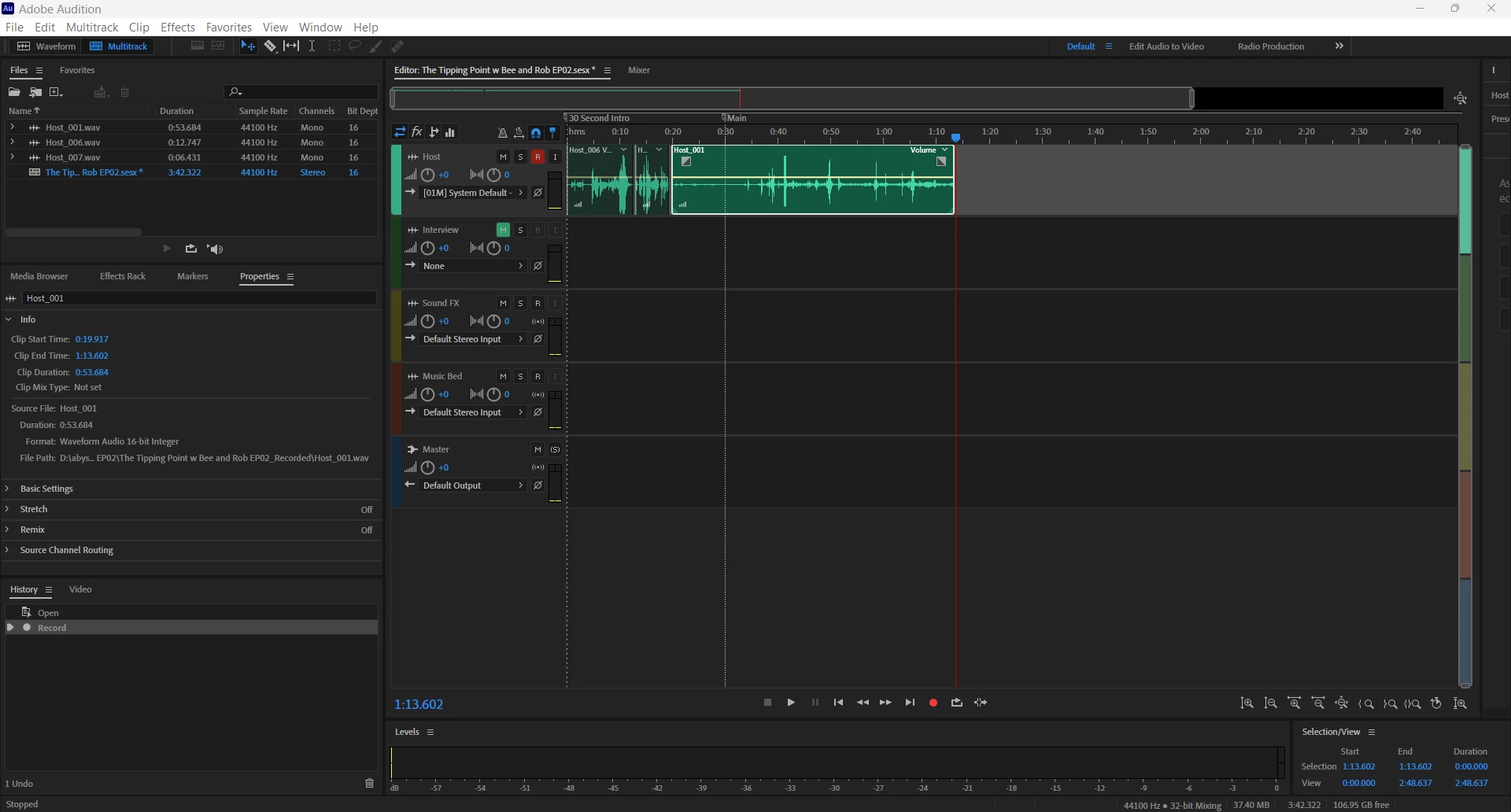Show the track Effects (fx) section
The height and width of the screenshot is (812, 1511).
coord(417,132)
